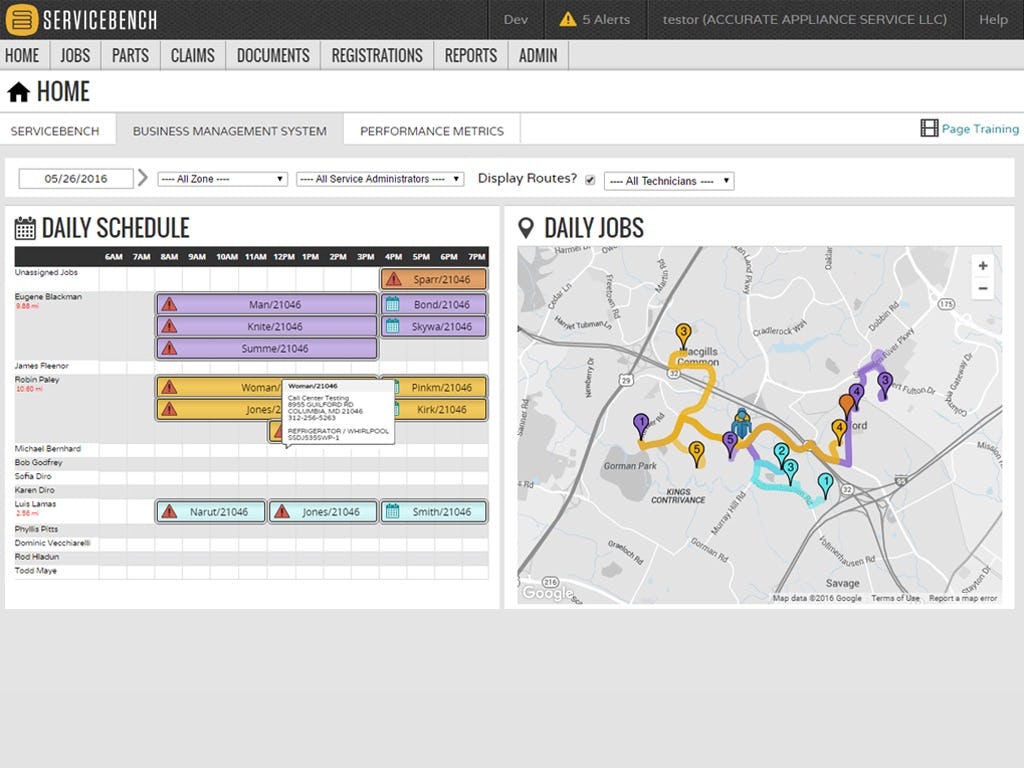Open the Smith/21046 scheduled job

[434, 512]
